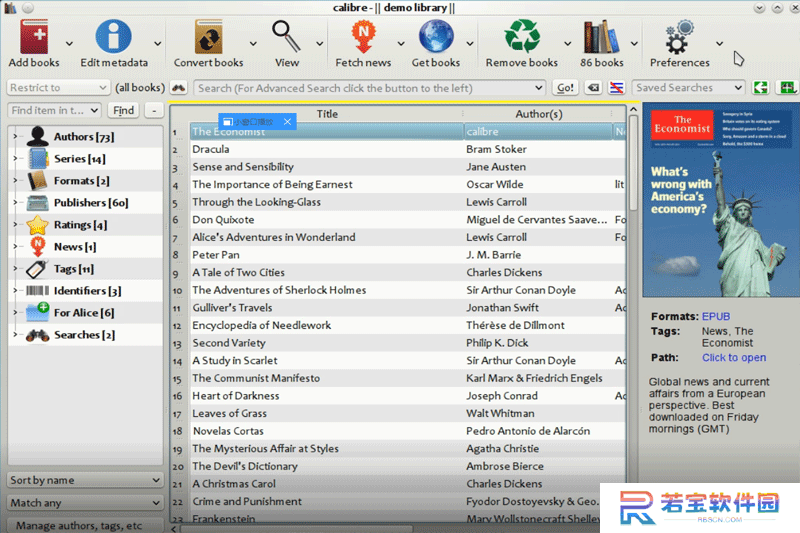This screenshot has height=533, width=800.
Task: Open the Saved Searches dropdown
Action: [688, 88]
